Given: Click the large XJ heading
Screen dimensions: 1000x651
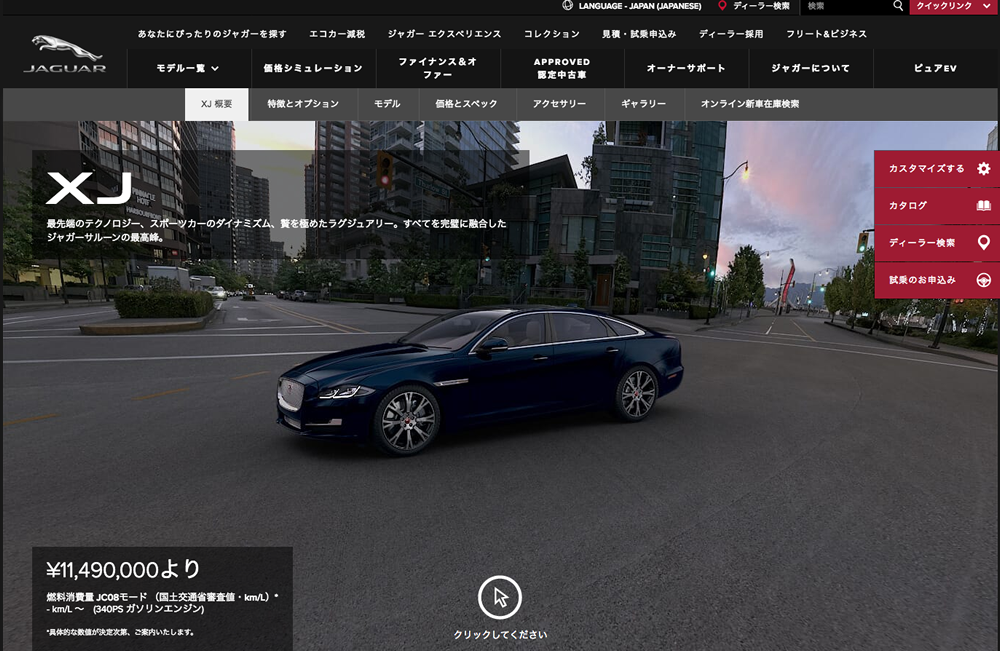Looking at the screenshot, I should [x=89, y=189].
